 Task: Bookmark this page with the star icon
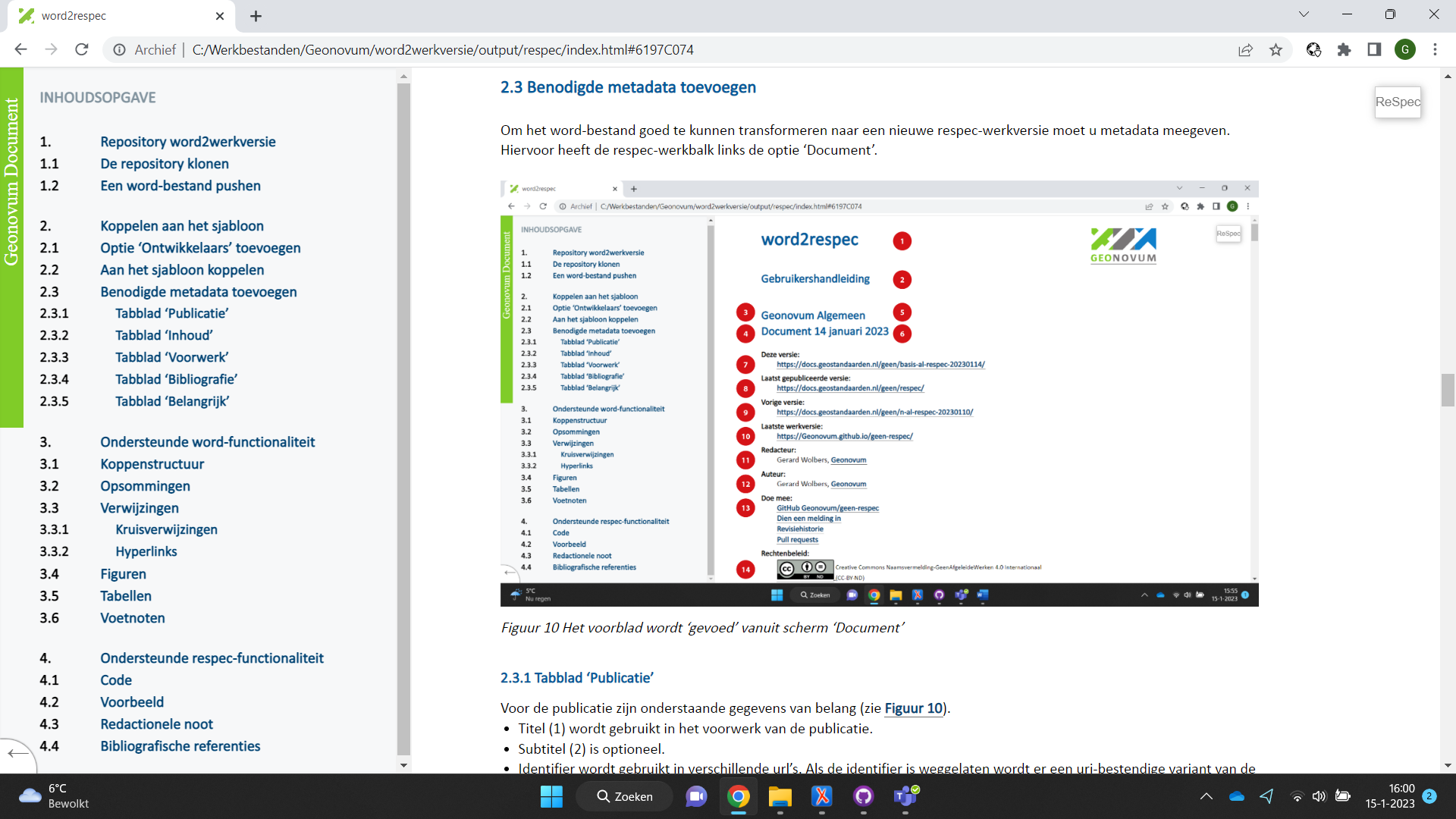tap(1276, 50)
